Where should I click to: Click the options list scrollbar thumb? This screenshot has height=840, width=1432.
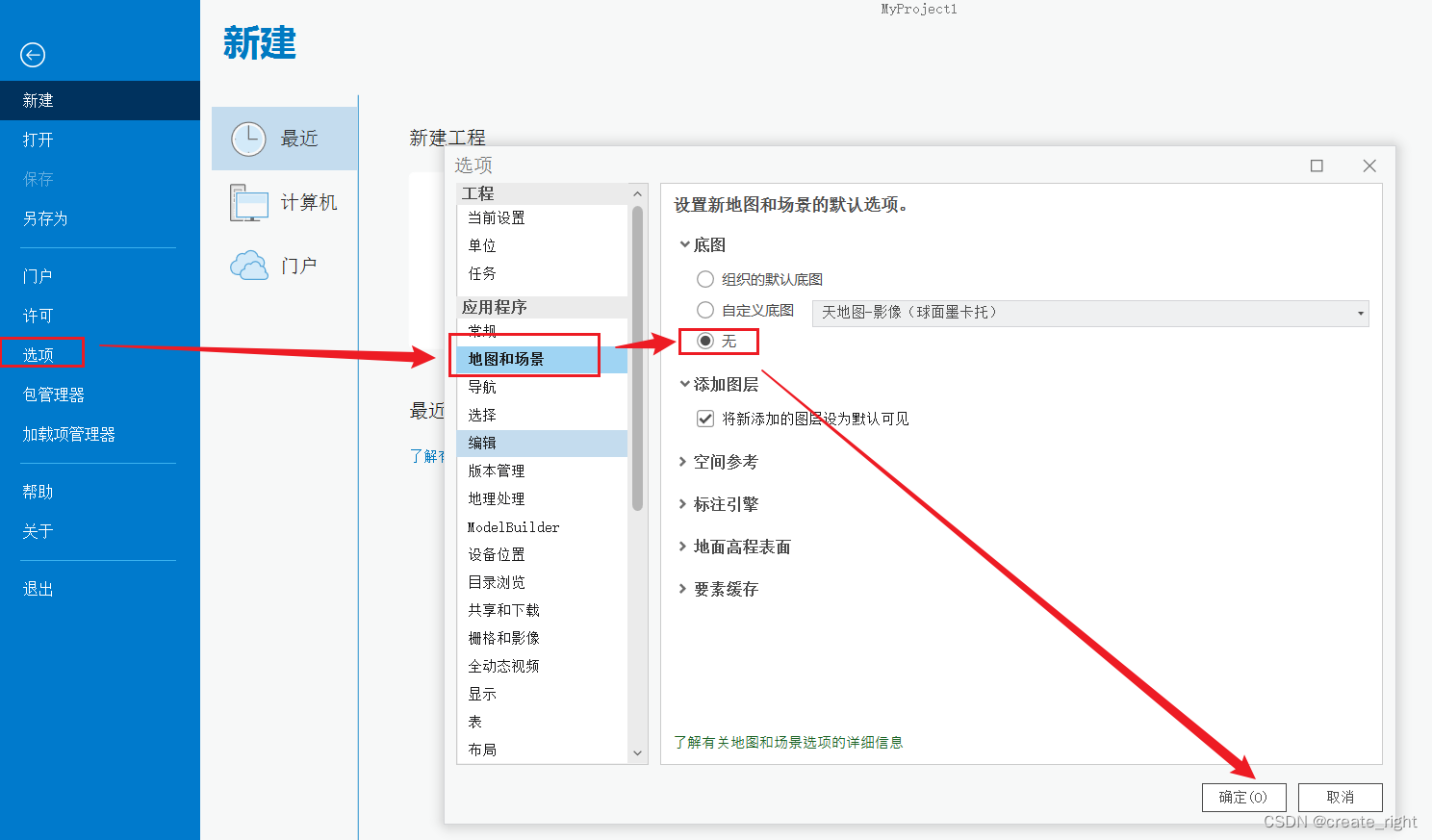(x=637, y=358)
